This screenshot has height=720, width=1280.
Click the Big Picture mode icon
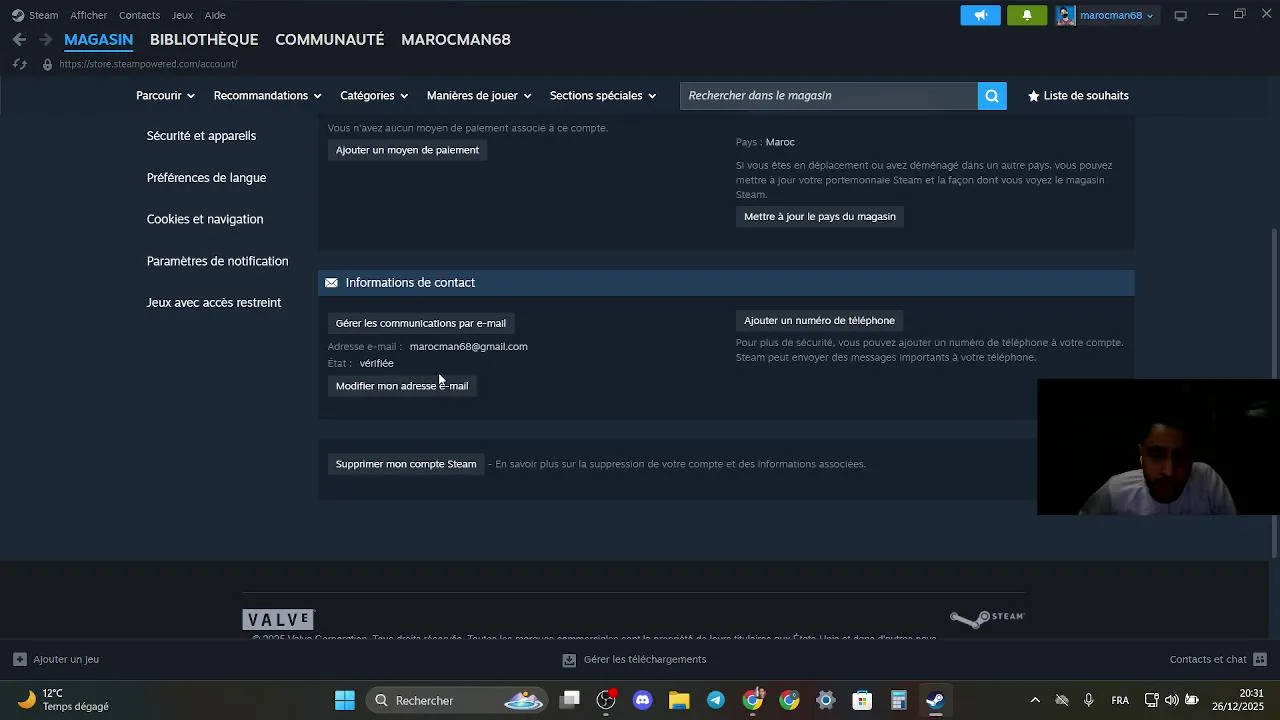click(x=1181, y=15)
